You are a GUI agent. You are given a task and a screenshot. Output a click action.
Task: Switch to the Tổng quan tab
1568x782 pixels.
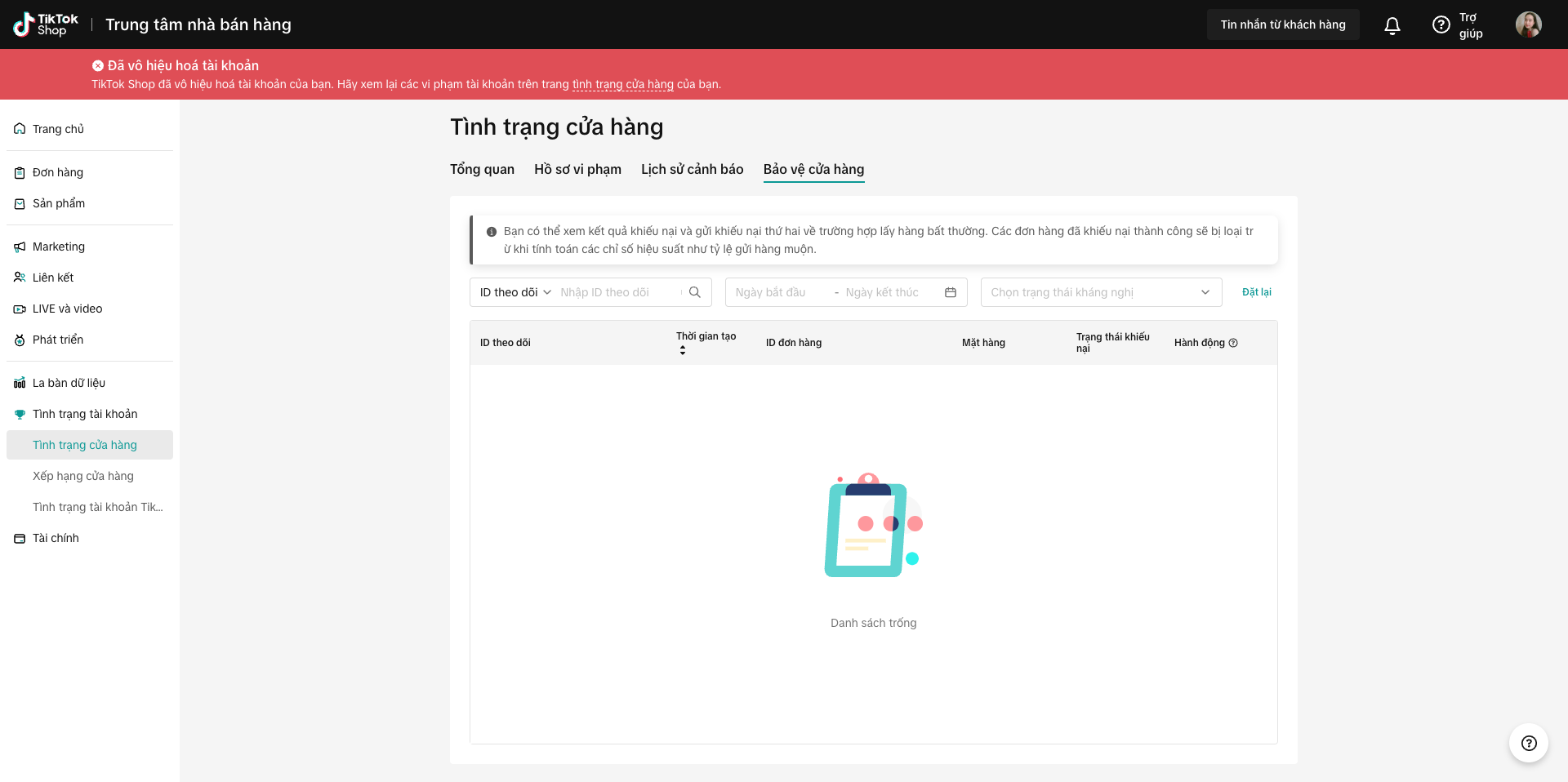tap(482, 169)
